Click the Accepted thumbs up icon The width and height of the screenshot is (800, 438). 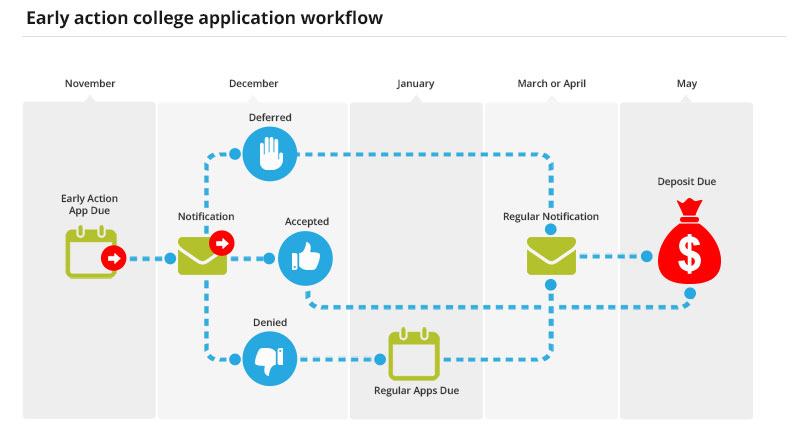[x=305, y=258]
